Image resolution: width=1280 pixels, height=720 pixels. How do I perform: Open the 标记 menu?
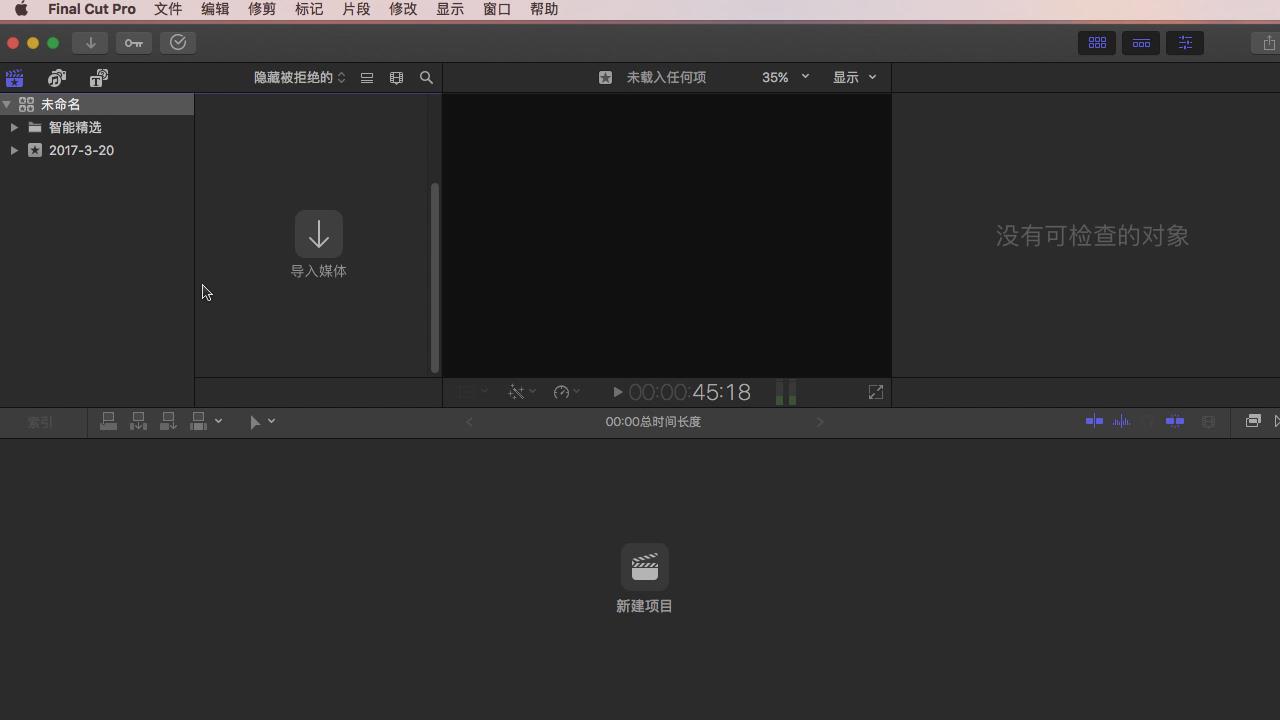[309, 9]
